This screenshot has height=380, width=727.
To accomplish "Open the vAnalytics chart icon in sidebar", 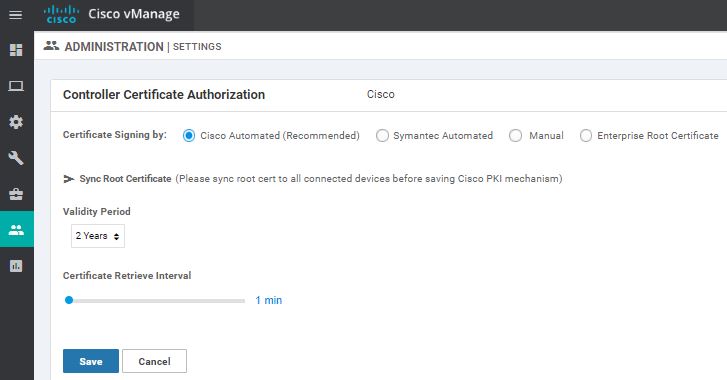I will [16, 266].
